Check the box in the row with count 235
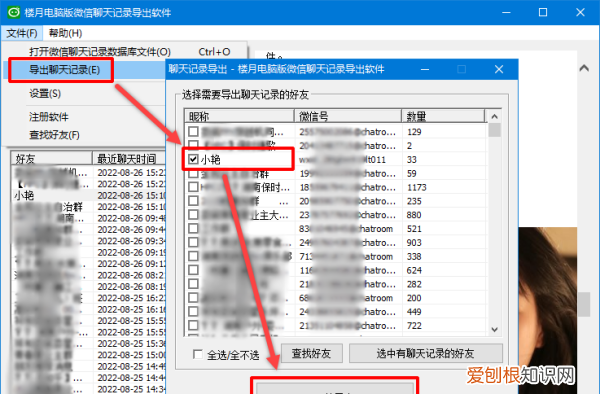Image resolution: width=600 pixels, height=394 pixels. 193,201
